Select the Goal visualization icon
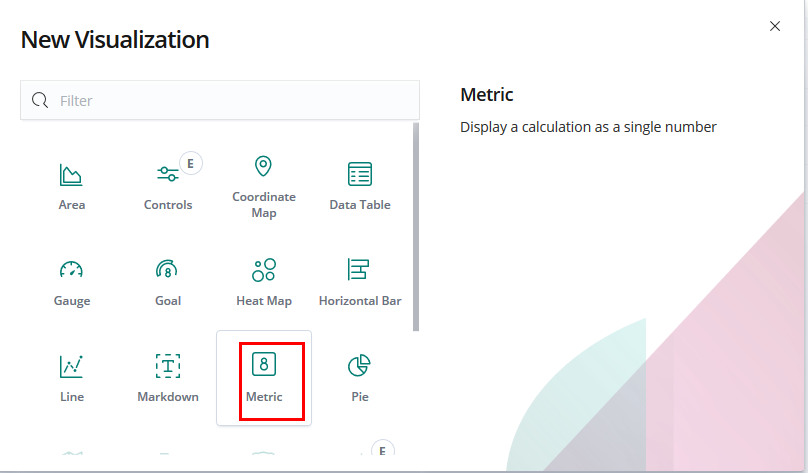Screen dimensions: 808x473 tap(167, 269)
